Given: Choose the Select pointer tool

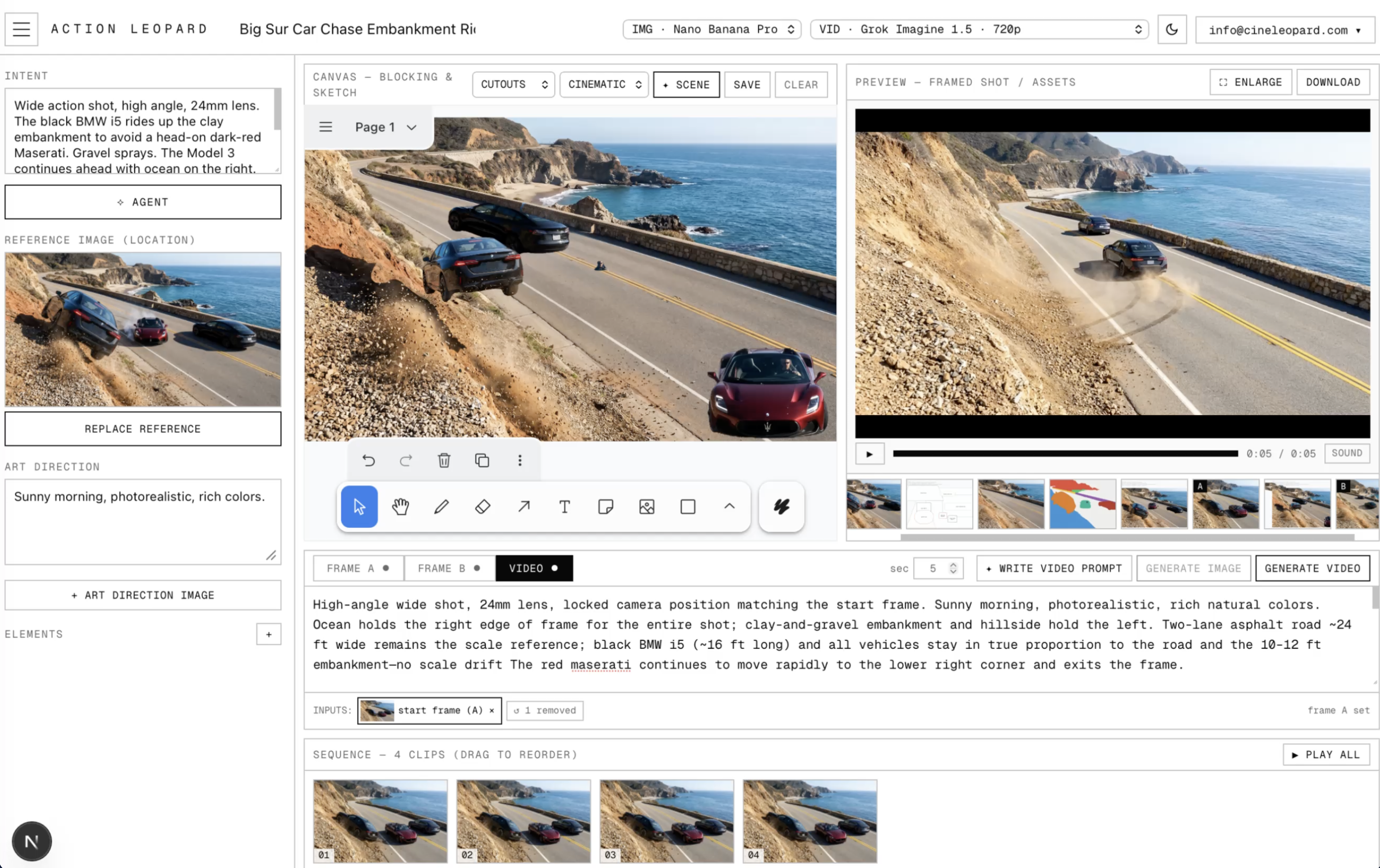Looking at the screenshot, I should point(359,506).
